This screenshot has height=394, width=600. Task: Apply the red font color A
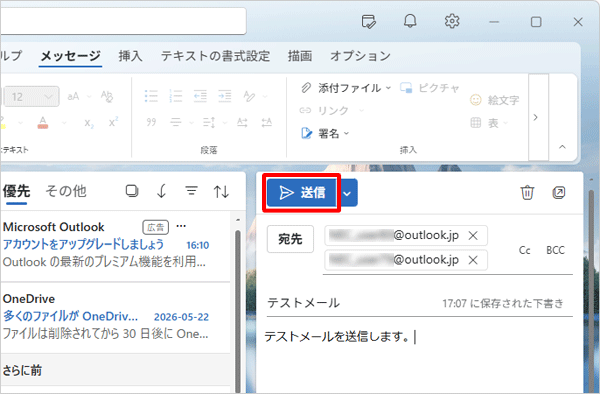43,123
